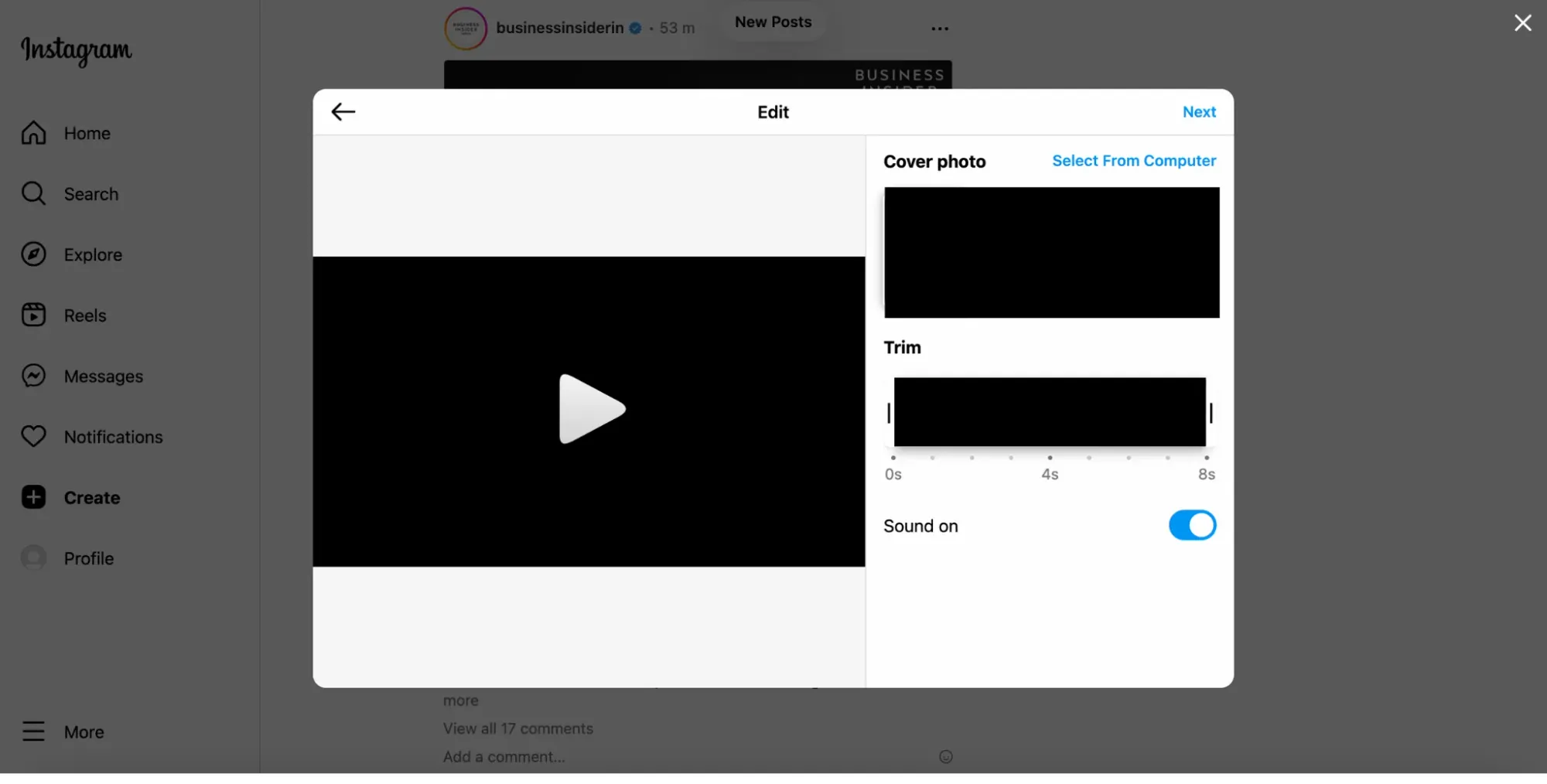
Task: Close the dialog with the X button
Action: [1522, 23]
